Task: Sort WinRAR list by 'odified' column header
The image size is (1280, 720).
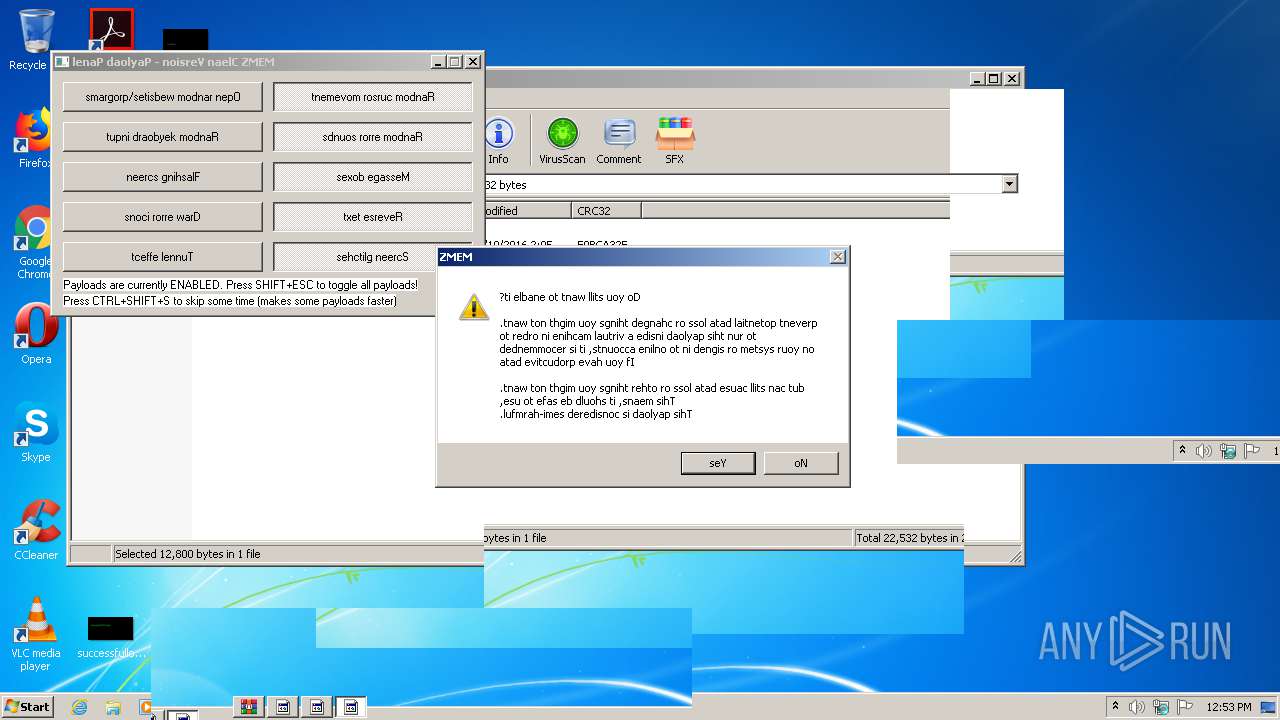Action: click(x=528, y=211)
